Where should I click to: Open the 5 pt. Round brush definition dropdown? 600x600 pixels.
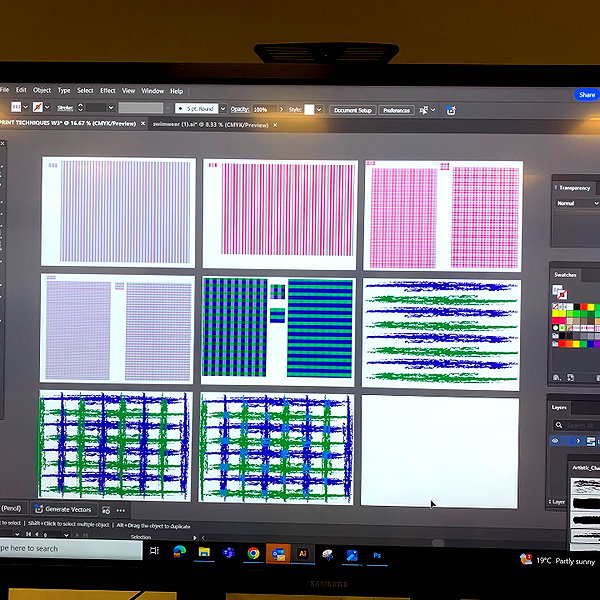pos(223,109)
